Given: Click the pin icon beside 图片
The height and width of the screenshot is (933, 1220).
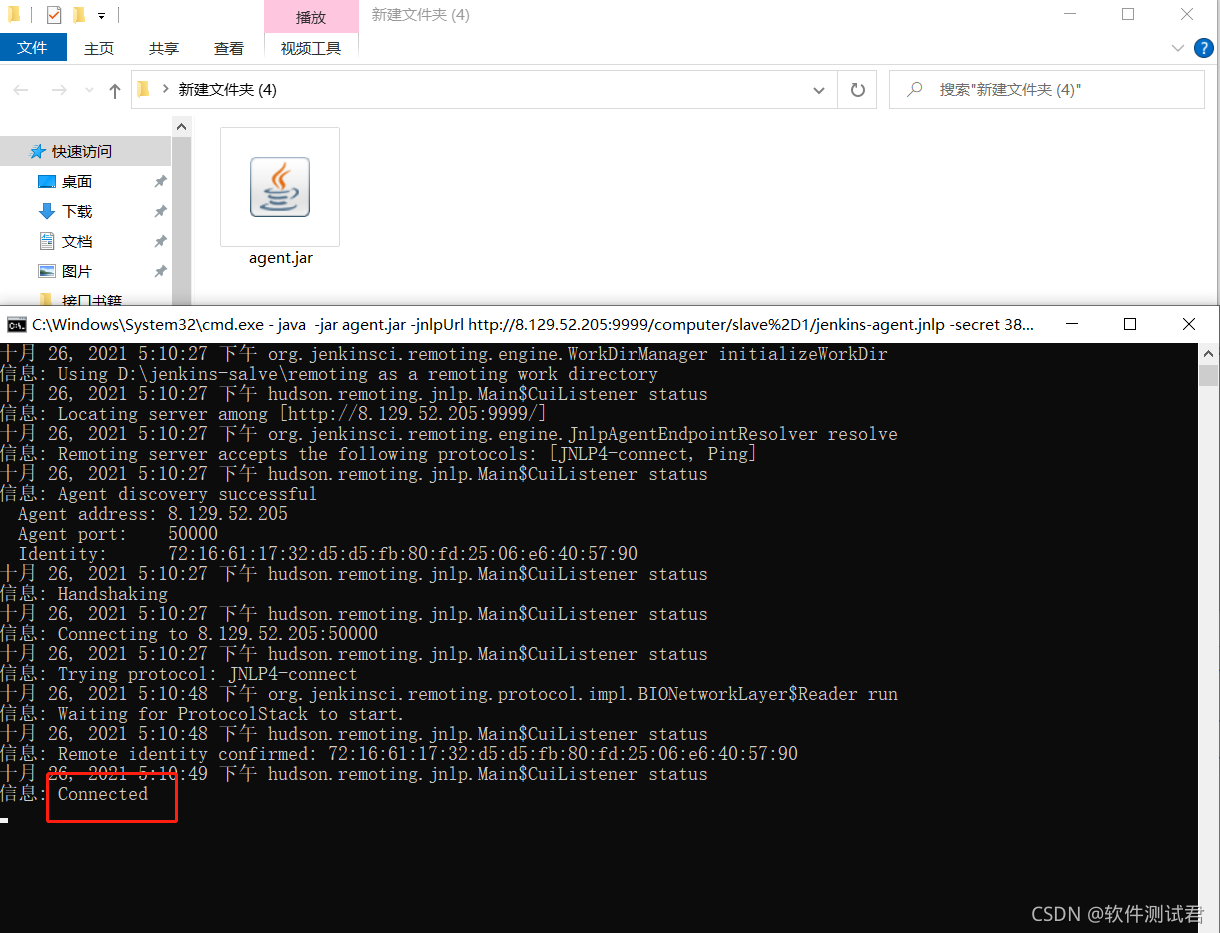Looking at the screenshot, I should pos(160,271).
